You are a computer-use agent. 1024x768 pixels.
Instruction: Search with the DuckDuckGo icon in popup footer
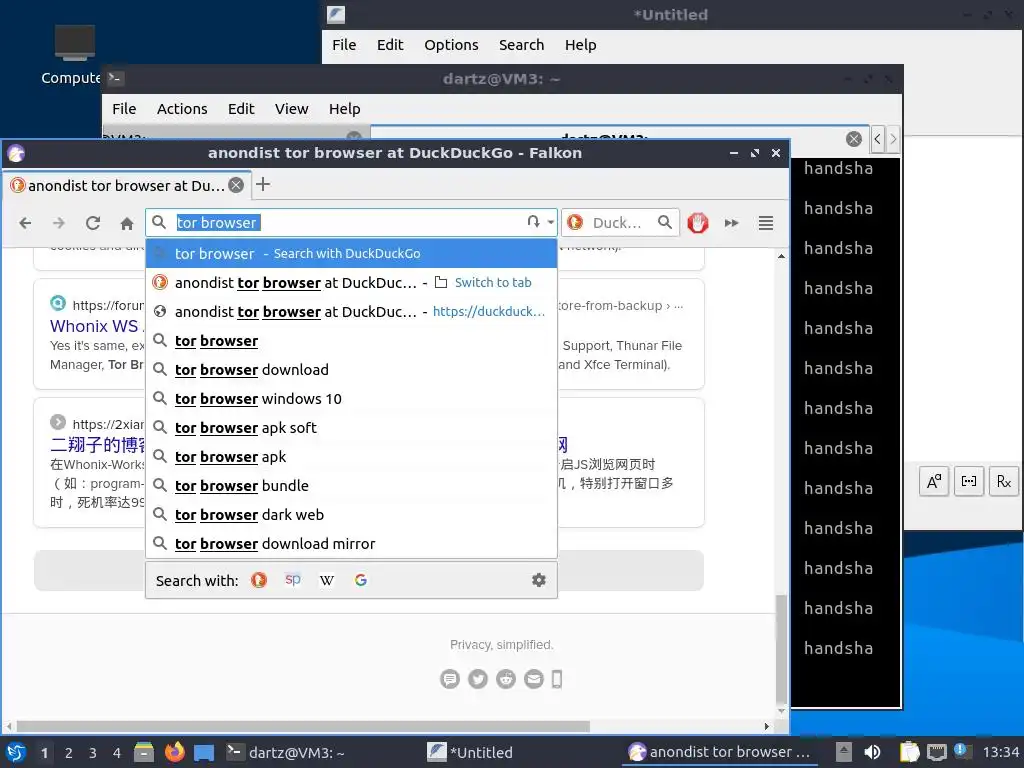[259, 580]
